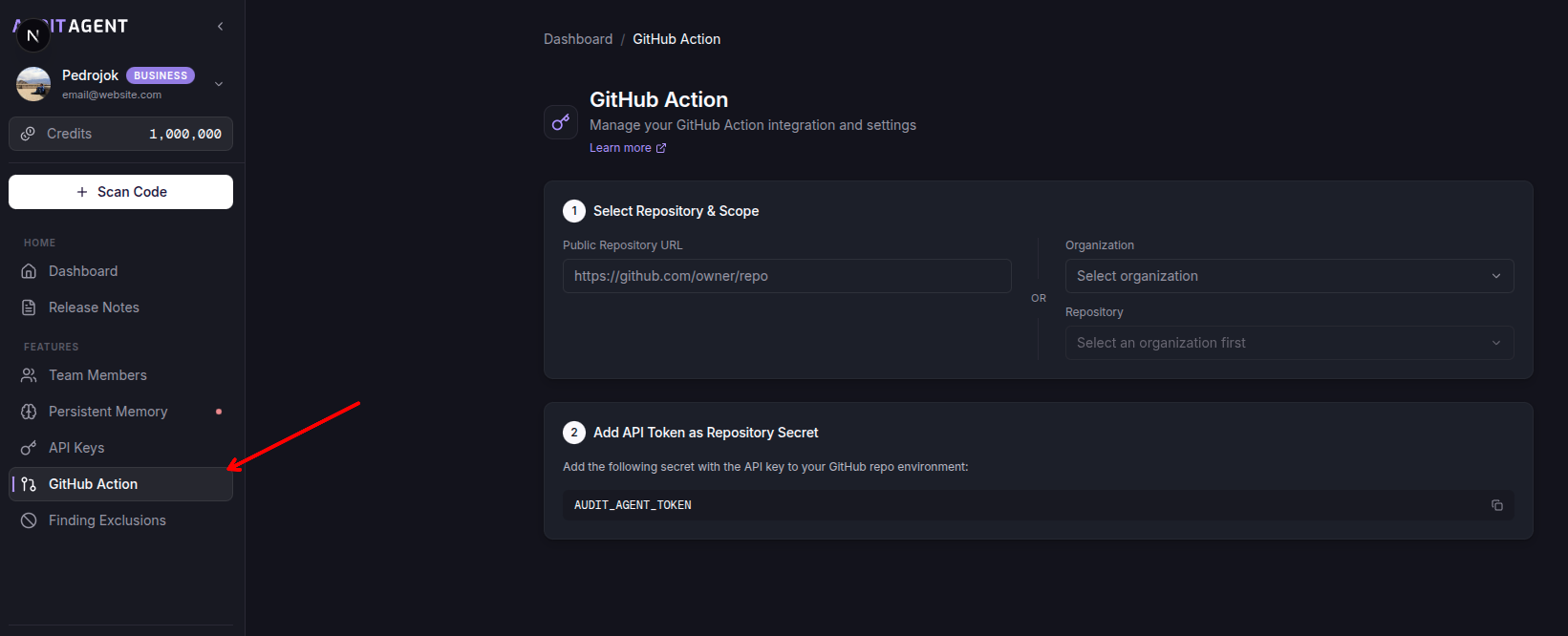Open the Repository dropdown

point(1290,343)
